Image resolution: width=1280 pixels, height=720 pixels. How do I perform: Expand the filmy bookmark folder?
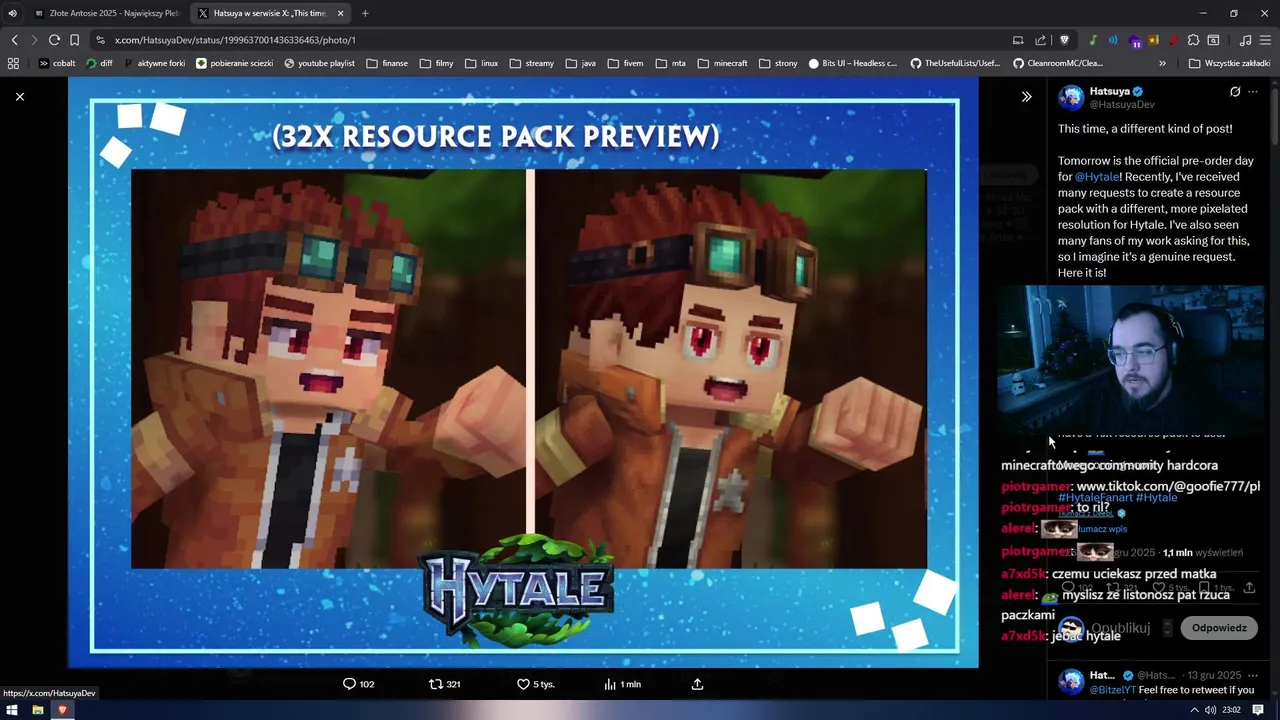tap(437, 63)
